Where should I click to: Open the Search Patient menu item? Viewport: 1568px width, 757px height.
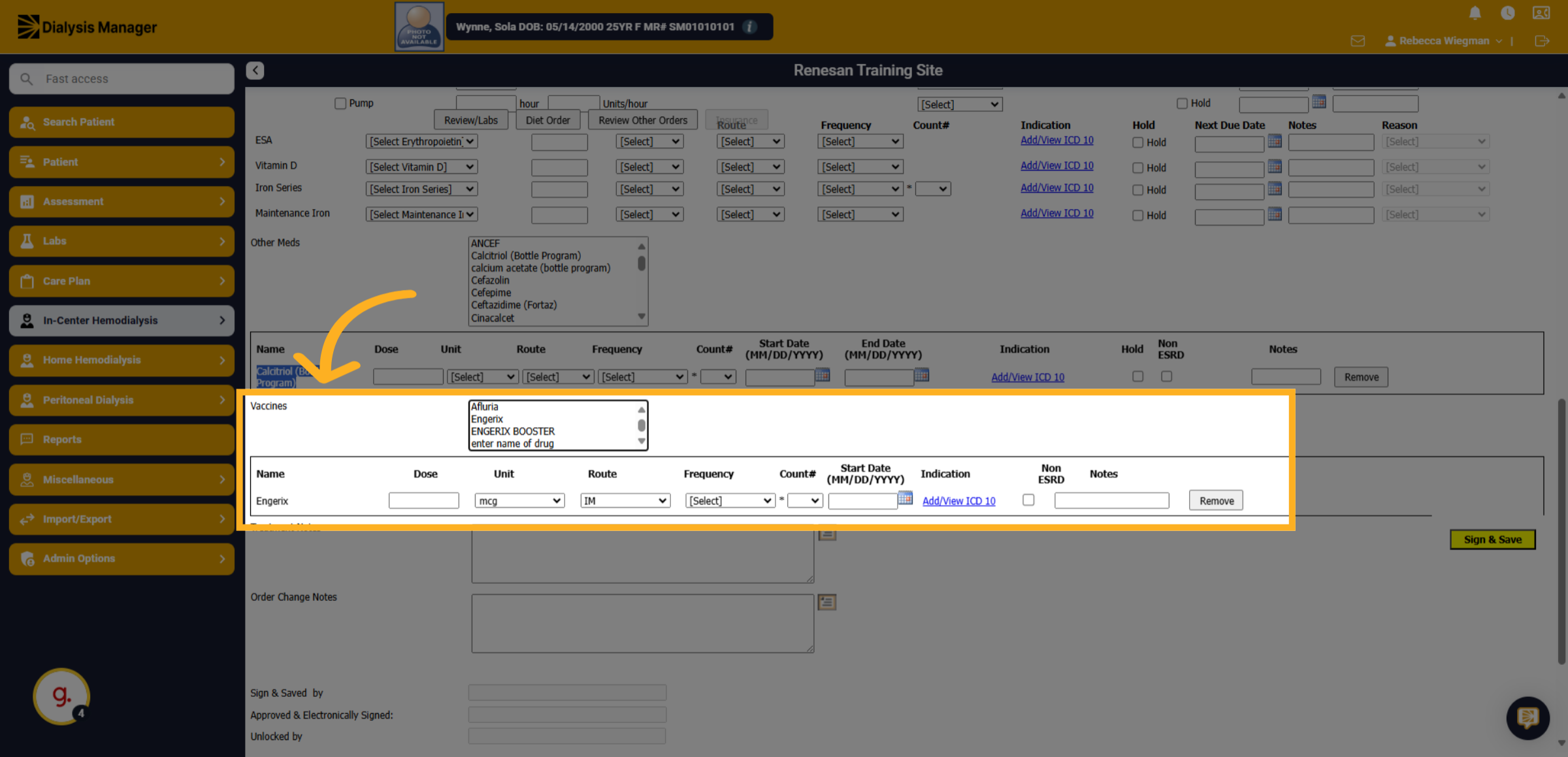coord(122,122)
